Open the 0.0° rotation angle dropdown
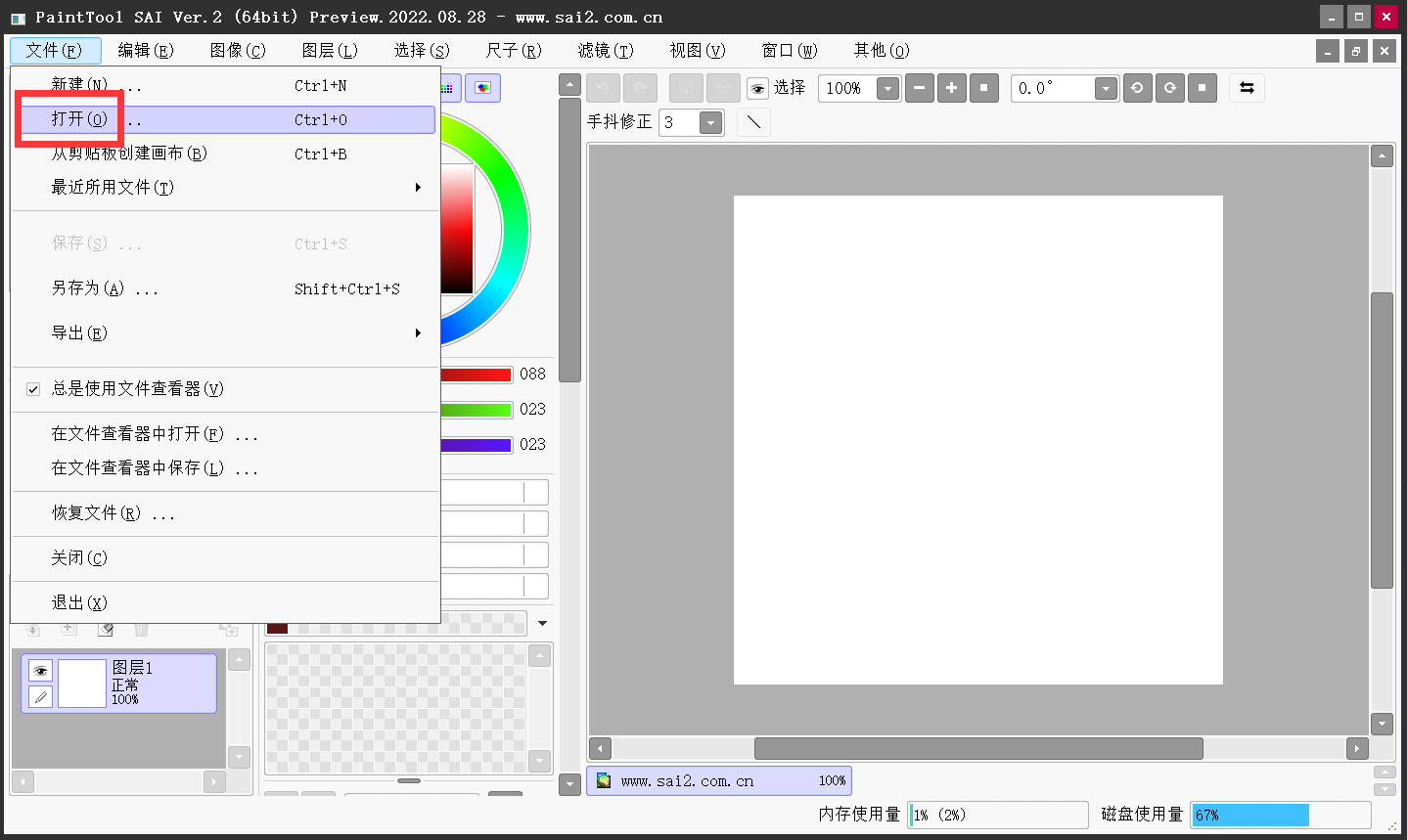 pyautogui.click(x=1106, y=88)
